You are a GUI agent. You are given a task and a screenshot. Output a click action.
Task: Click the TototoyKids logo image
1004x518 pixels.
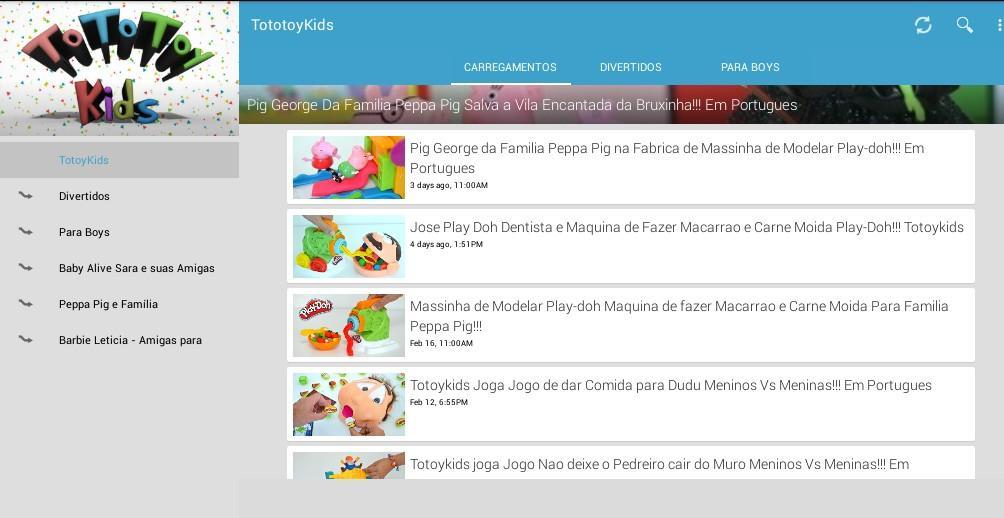click(119, 68)
